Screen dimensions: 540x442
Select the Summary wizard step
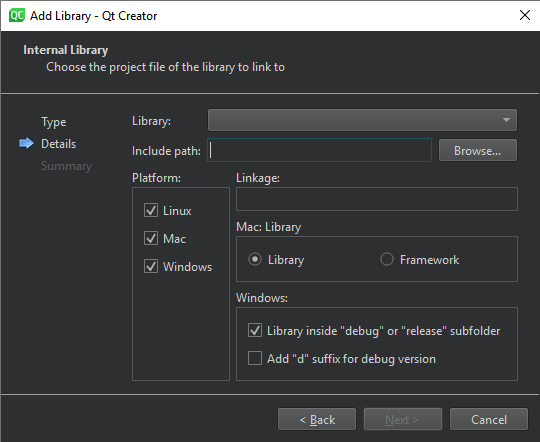pos(66,166)
